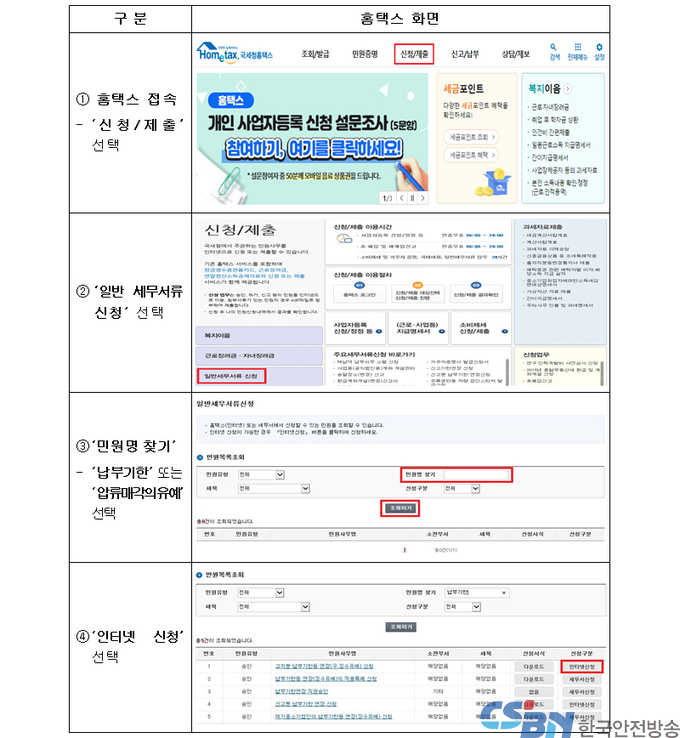Click scrollbar in 신청업무 panel
Viewport: 680px width, 738px height.
pos(602,372)
